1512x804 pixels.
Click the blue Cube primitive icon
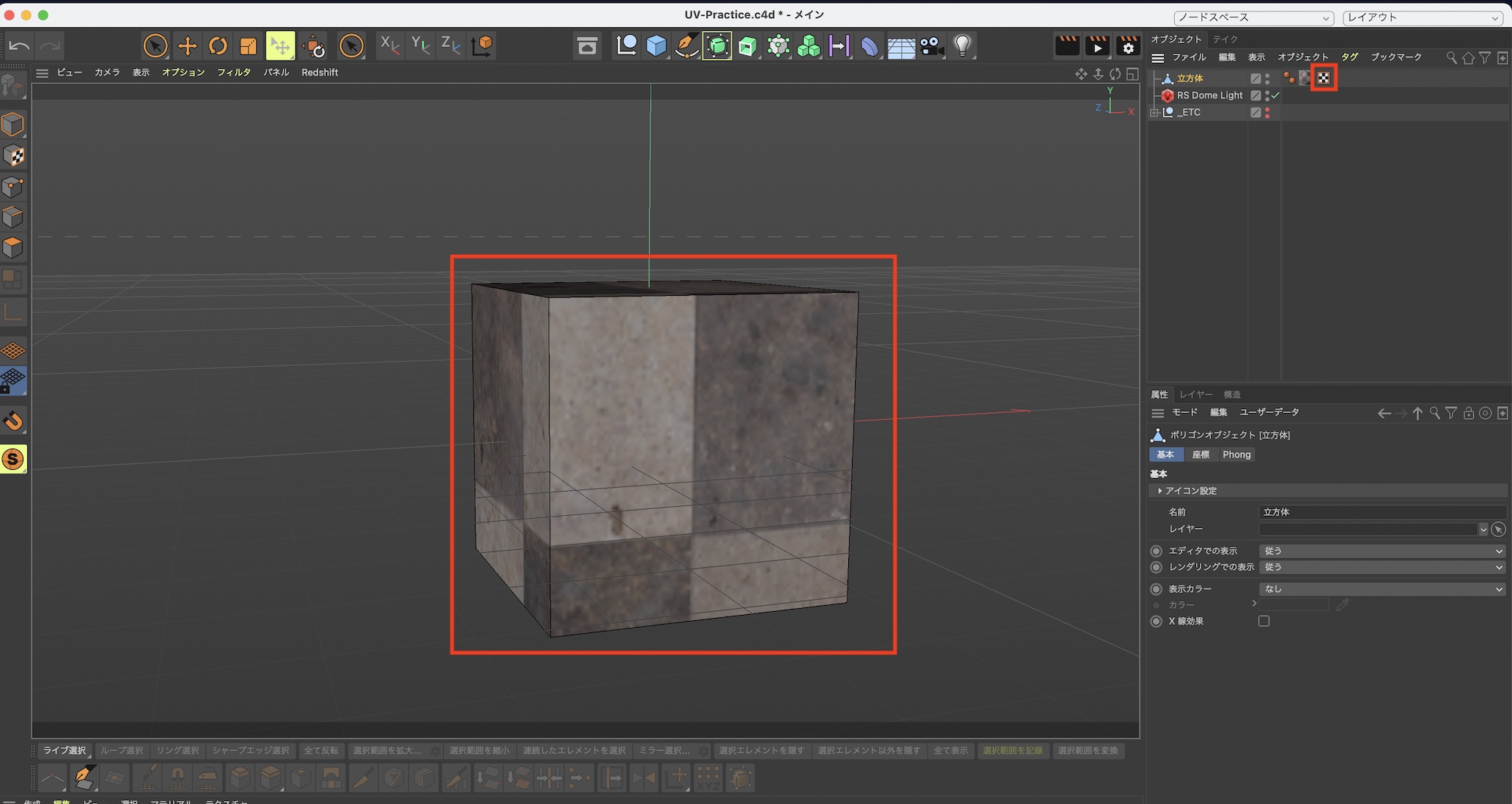656,46
